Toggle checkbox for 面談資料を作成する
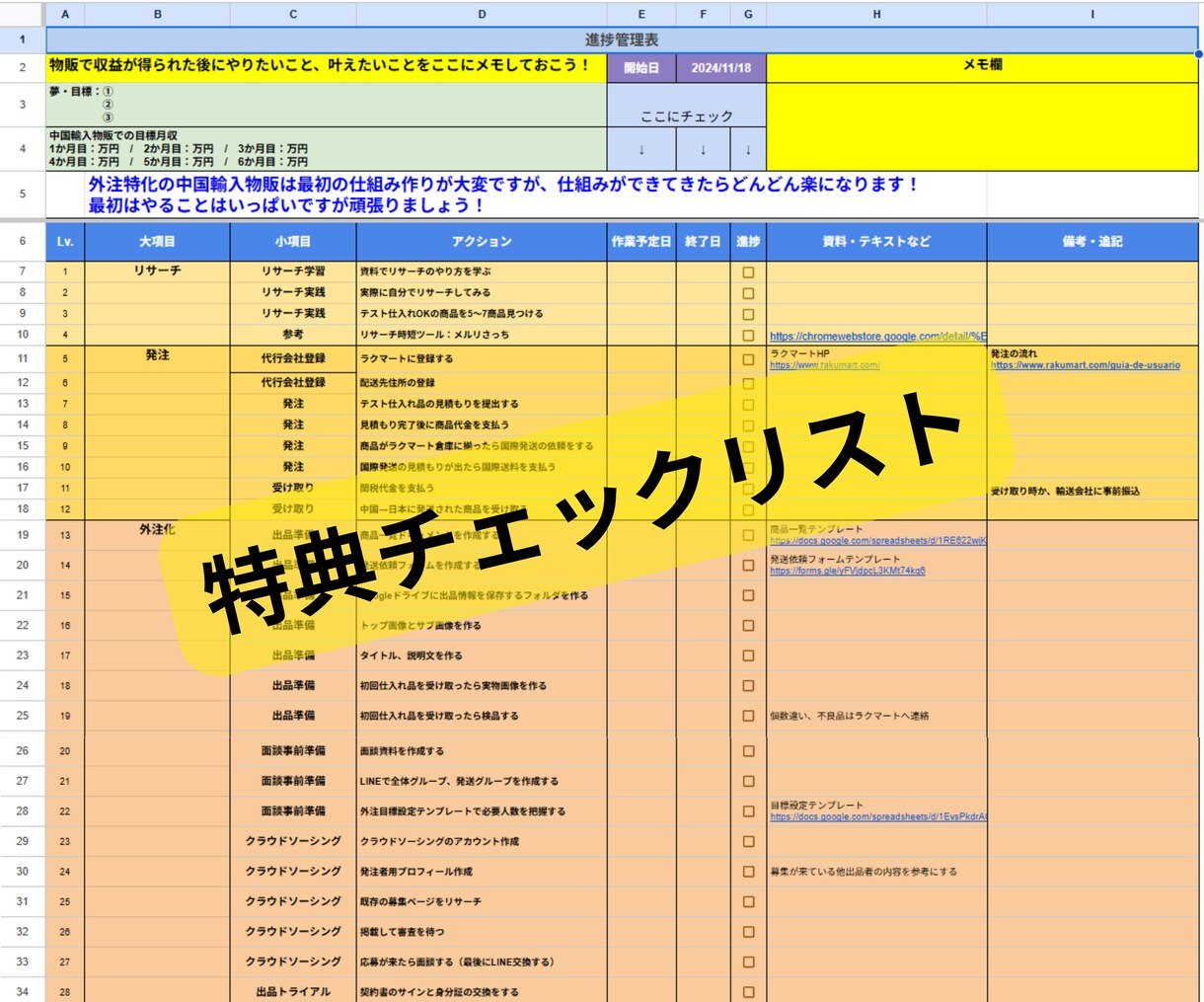The height and width of the screenshot is (1002, 1204). tap(748, 751)
